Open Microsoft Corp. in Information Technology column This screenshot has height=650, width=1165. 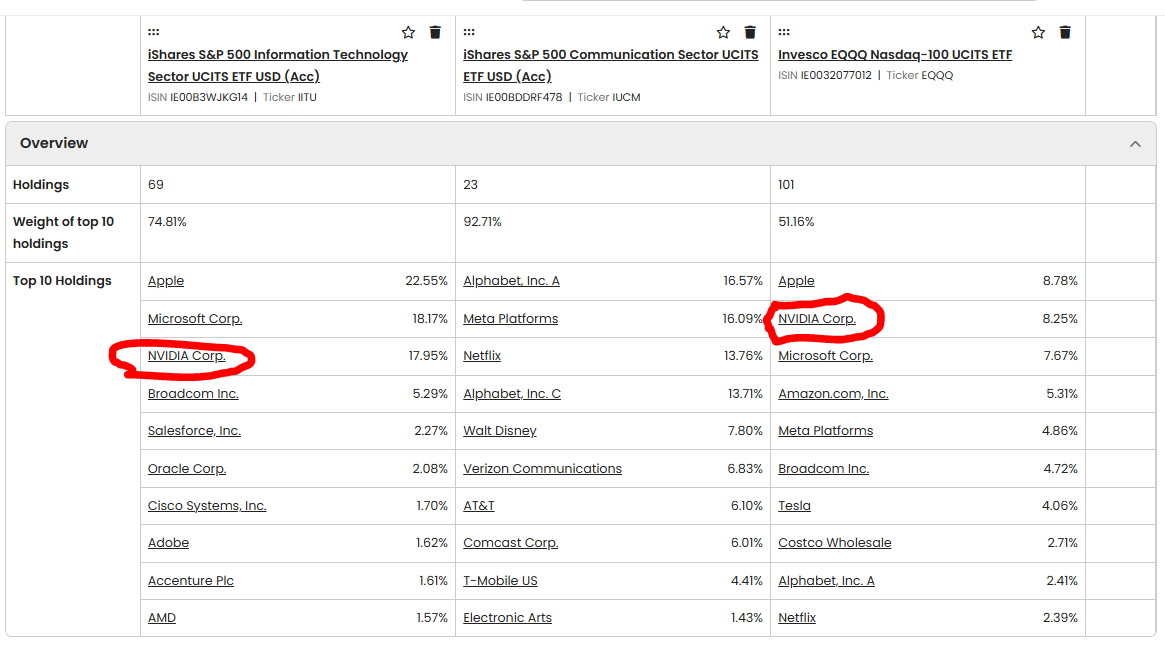click(195, 319)
